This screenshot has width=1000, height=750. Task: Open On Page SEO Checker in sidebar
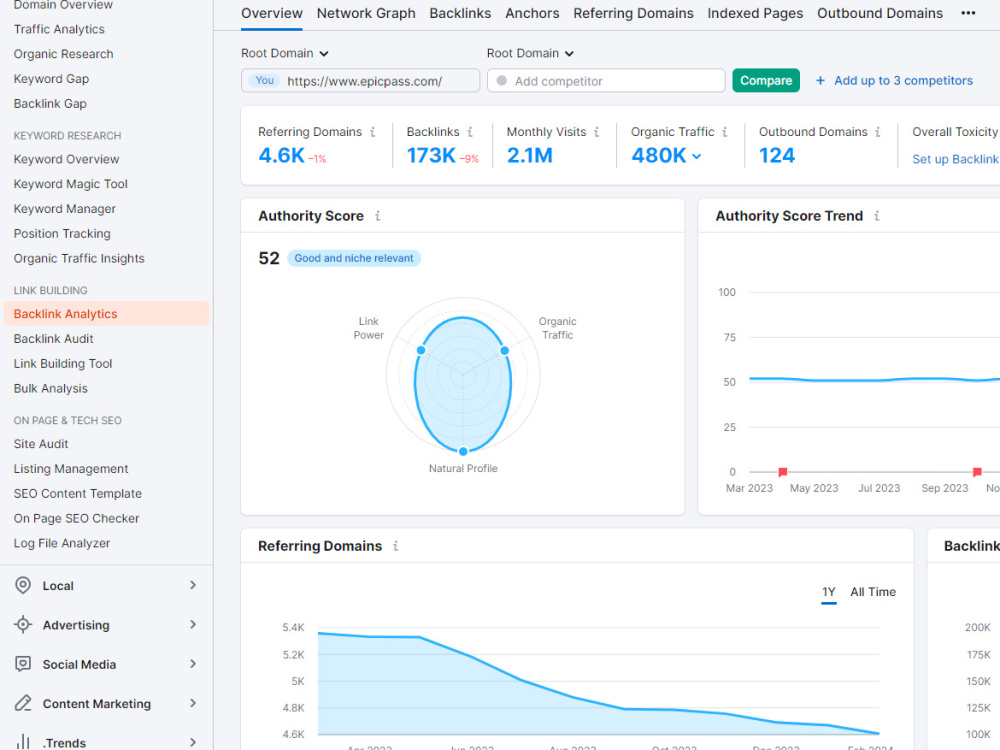pos(77,518)
